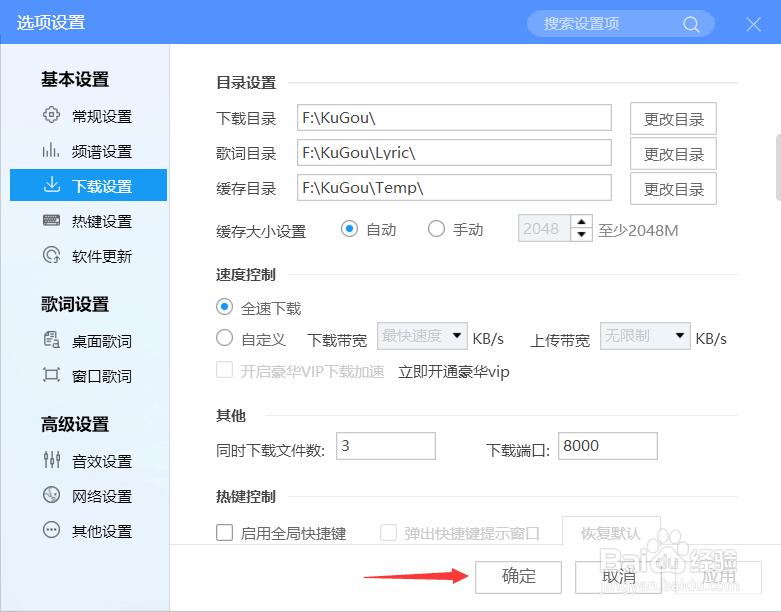Click 取消 button

coord(618,577)
